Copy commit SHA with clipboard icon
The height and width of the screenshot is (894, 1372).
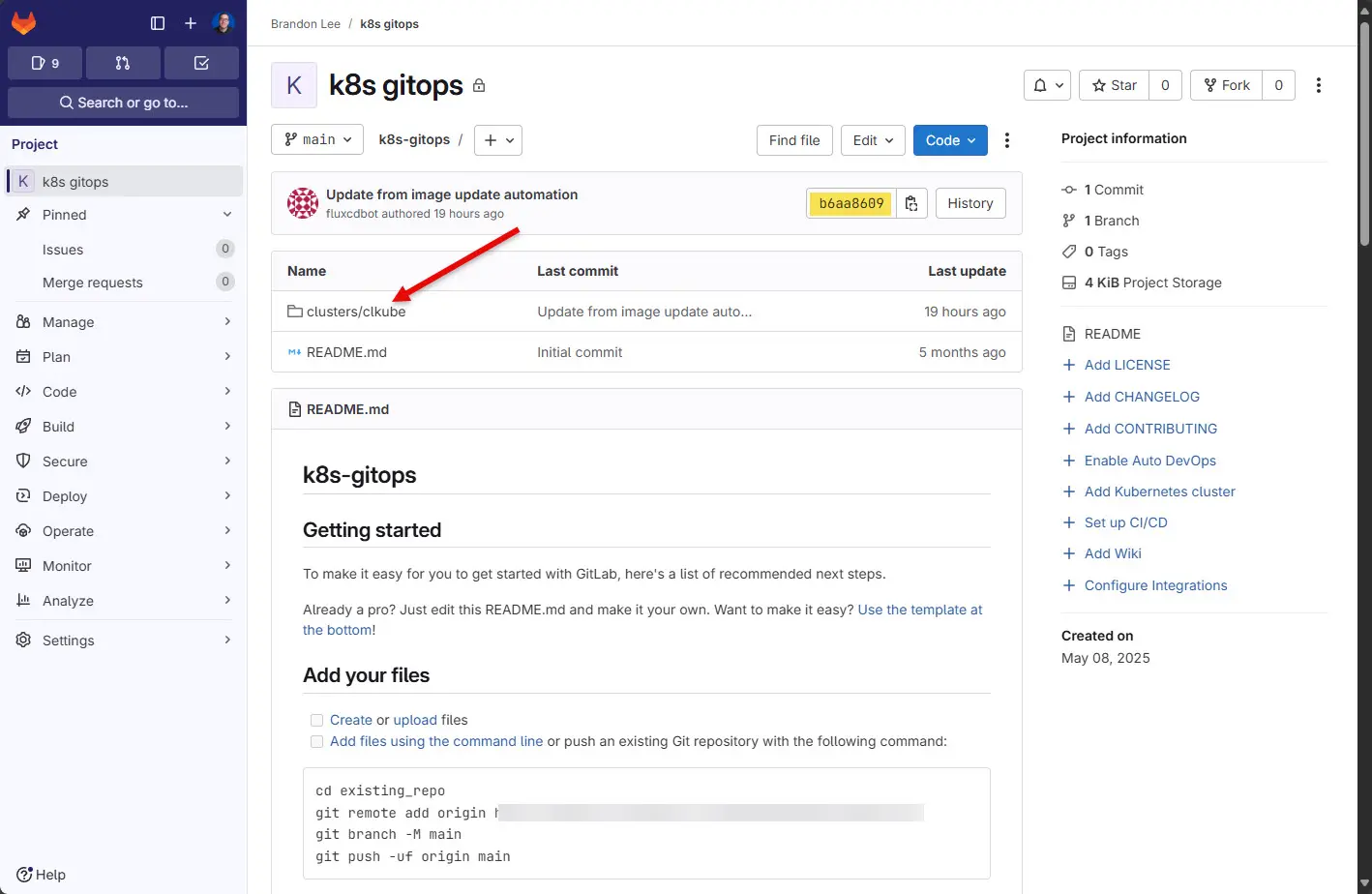click(x=911, y=203)
